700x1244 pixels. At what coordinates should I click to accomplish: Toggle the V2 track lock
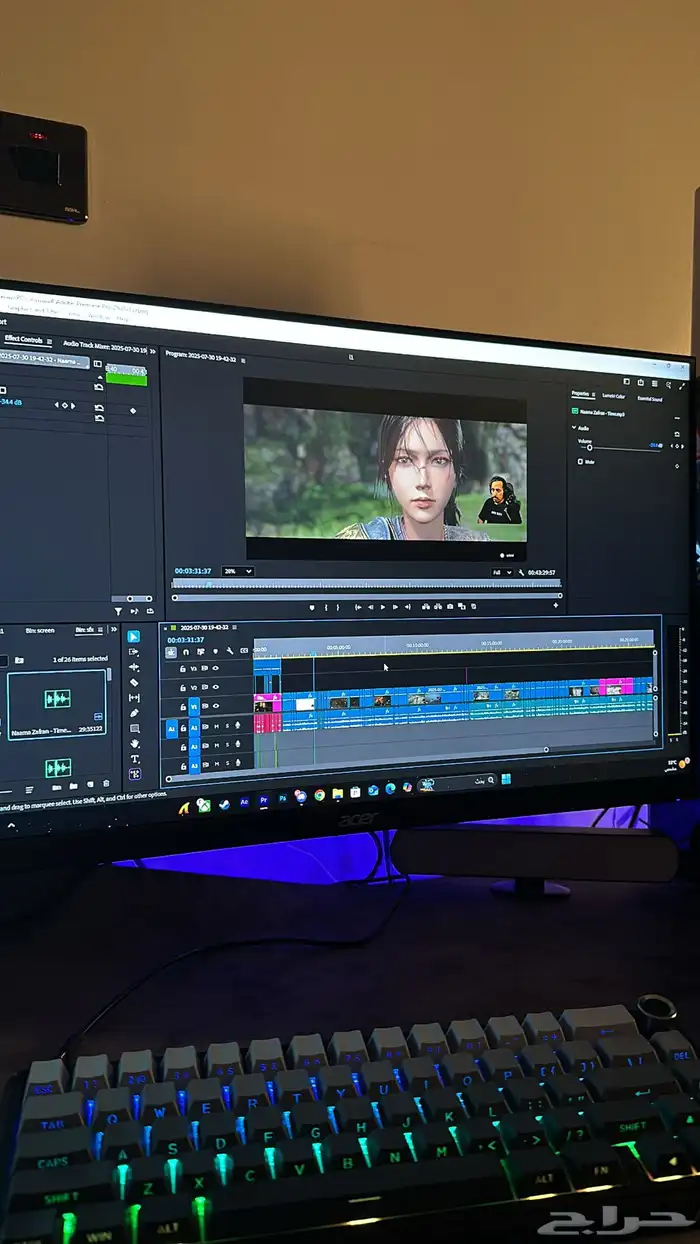(x=182, y=687)
